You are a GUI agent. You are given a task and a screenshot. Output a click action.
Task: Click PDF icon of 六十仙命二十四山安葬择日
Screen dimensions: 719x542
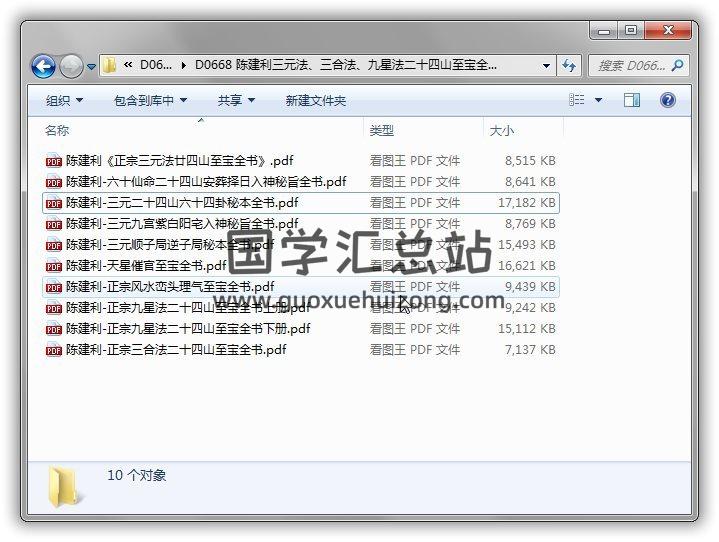pos(54,182)
